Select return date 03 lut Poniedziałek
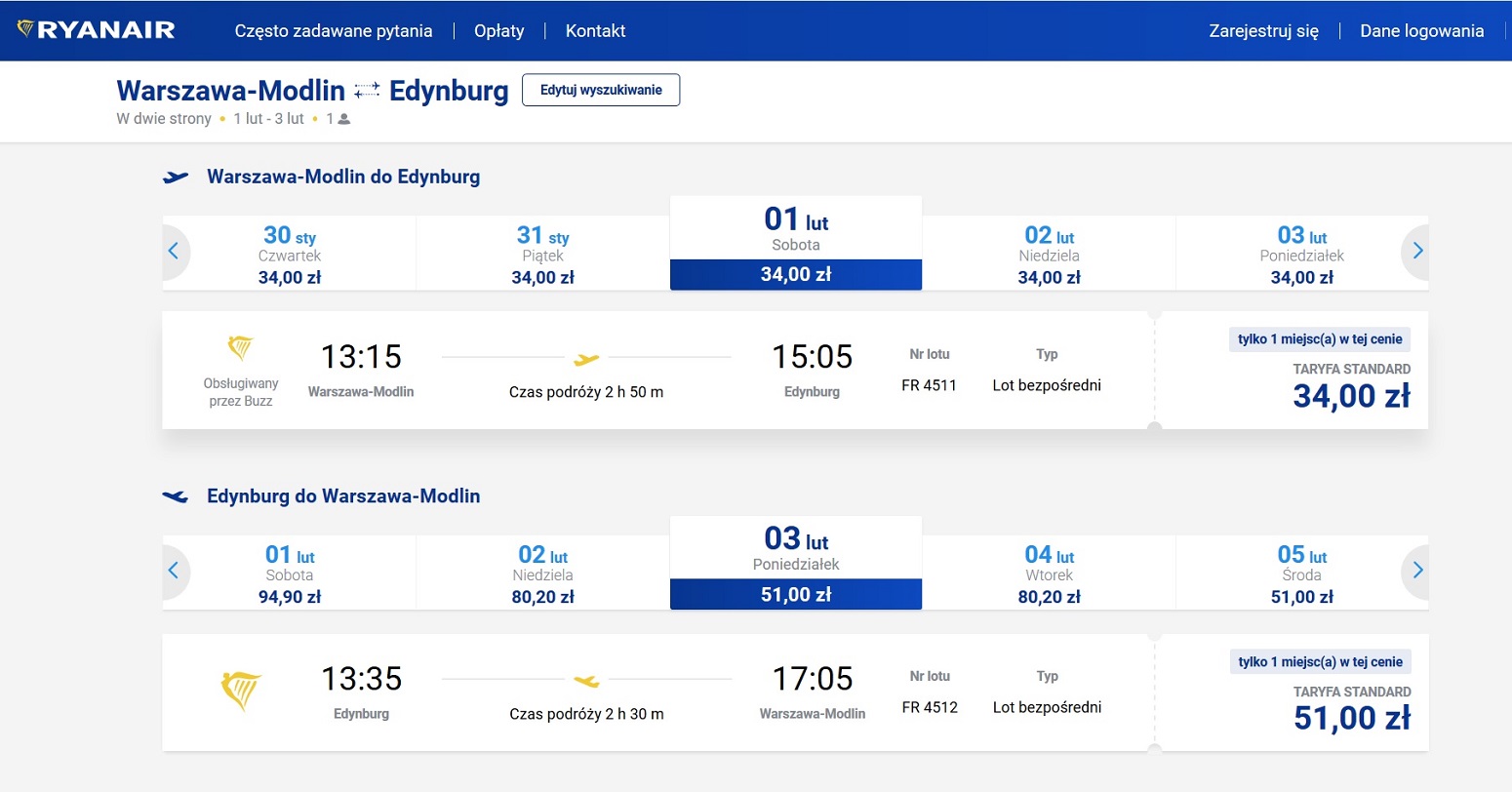This screenshot has width=1512, height=792. pos(796,563)
